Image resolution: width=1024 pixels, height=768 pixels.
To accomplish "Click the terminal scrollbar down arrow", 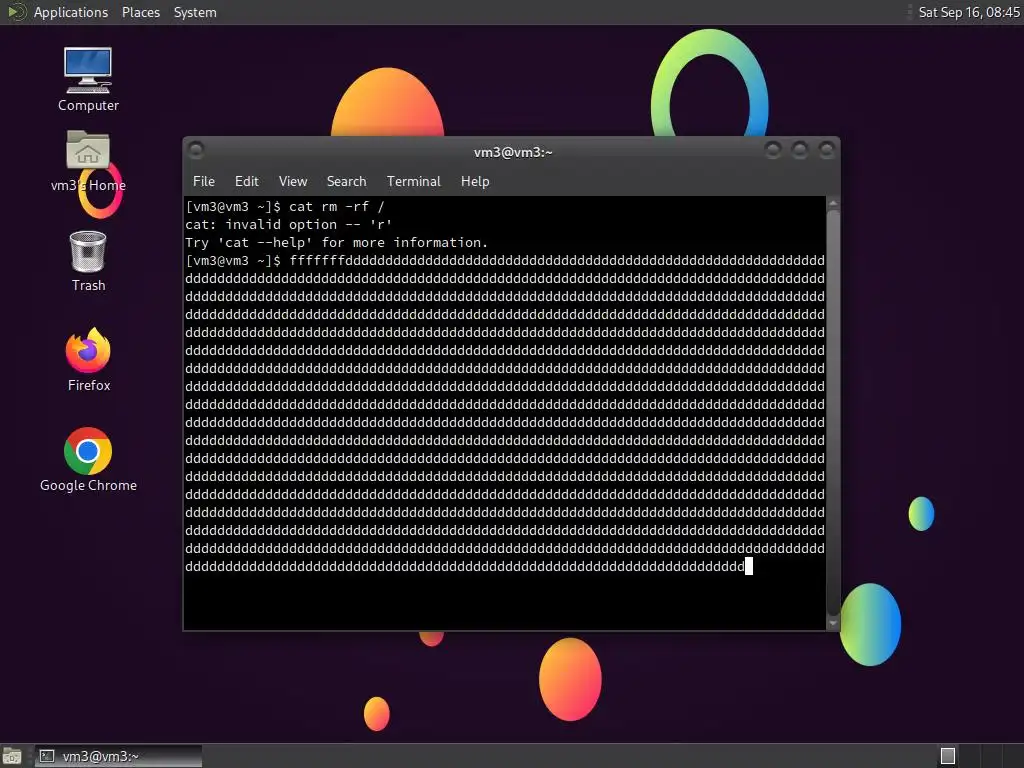I will [833, 623].
